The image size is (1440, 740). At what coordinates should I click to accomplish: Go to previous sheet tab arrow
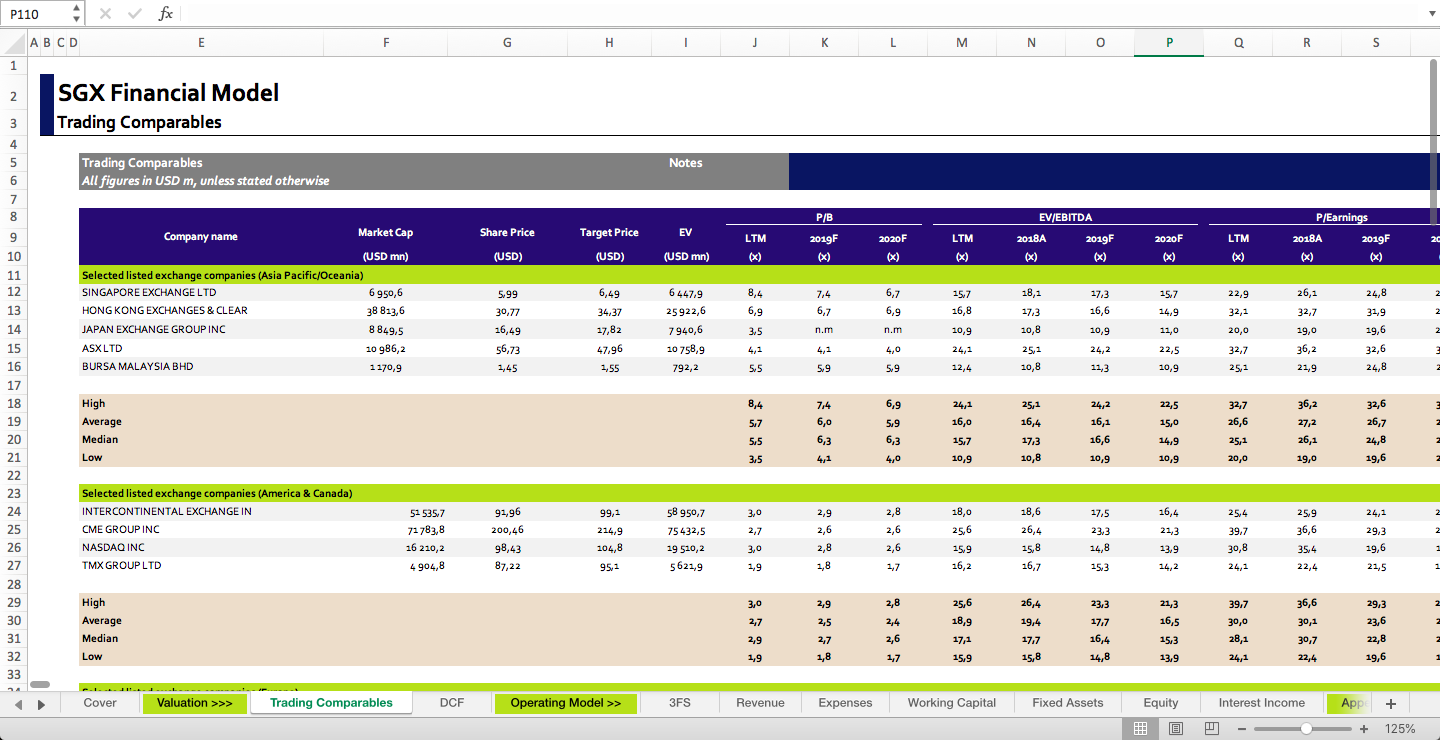pos(18,704)
